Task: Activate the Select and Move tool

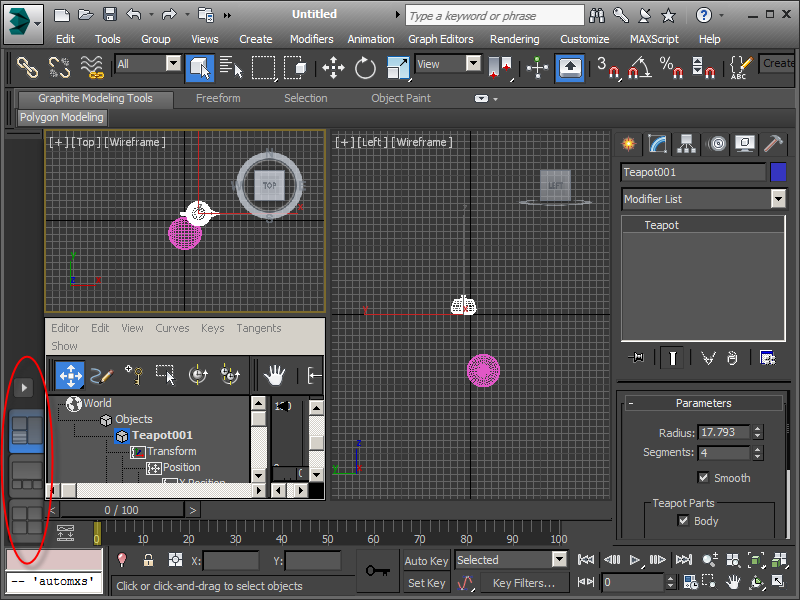Action: coord(333,67)
